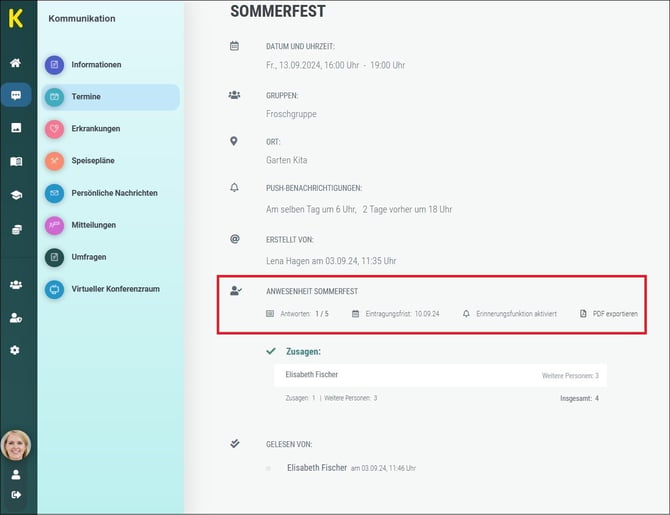The width and height of the screenshot is (670, 515).
Task: Click Eintragungsfrist: 10.09.24 text
Action: click(402, 314)
